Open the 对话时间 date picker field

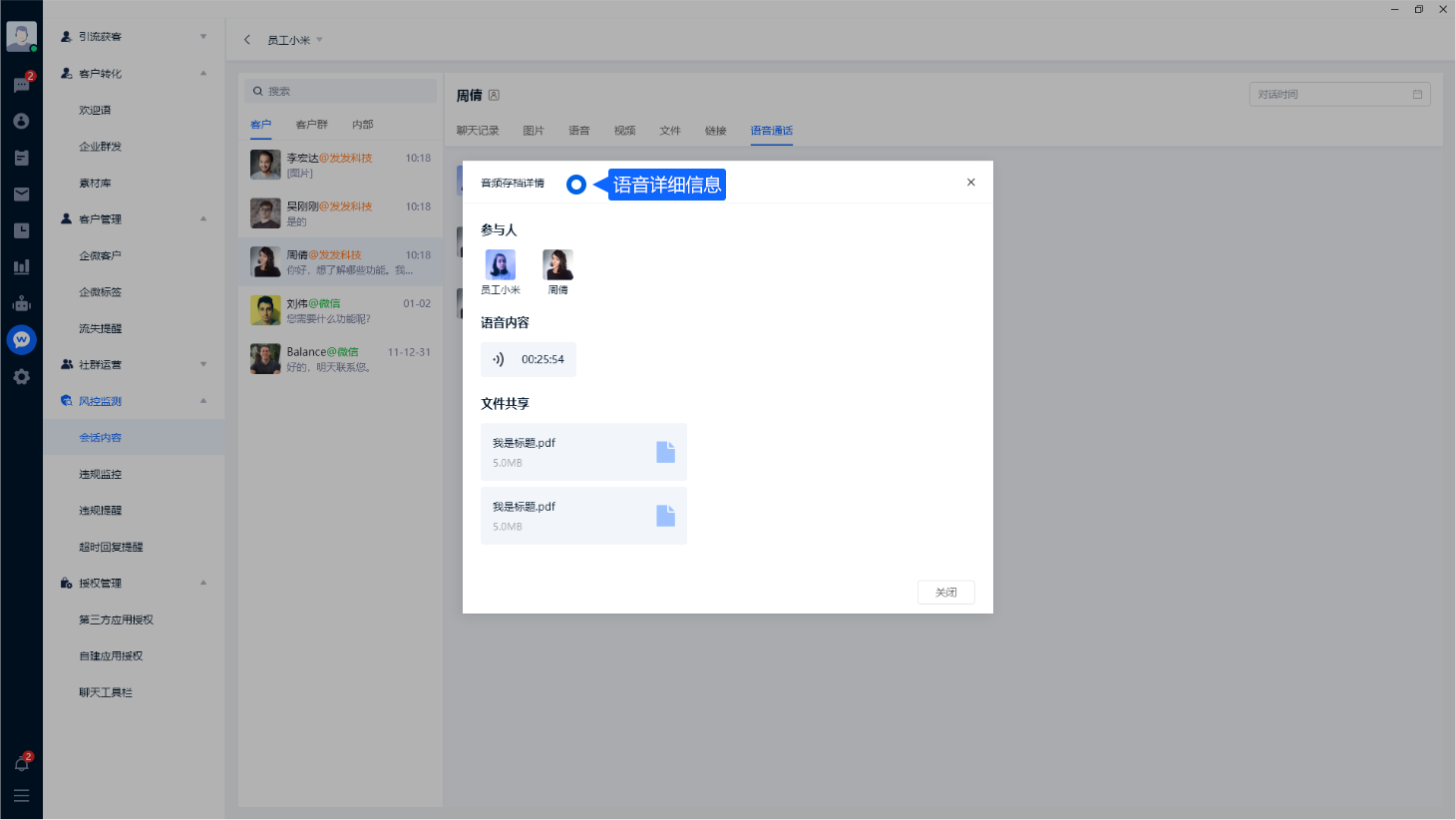[1338, 95]
